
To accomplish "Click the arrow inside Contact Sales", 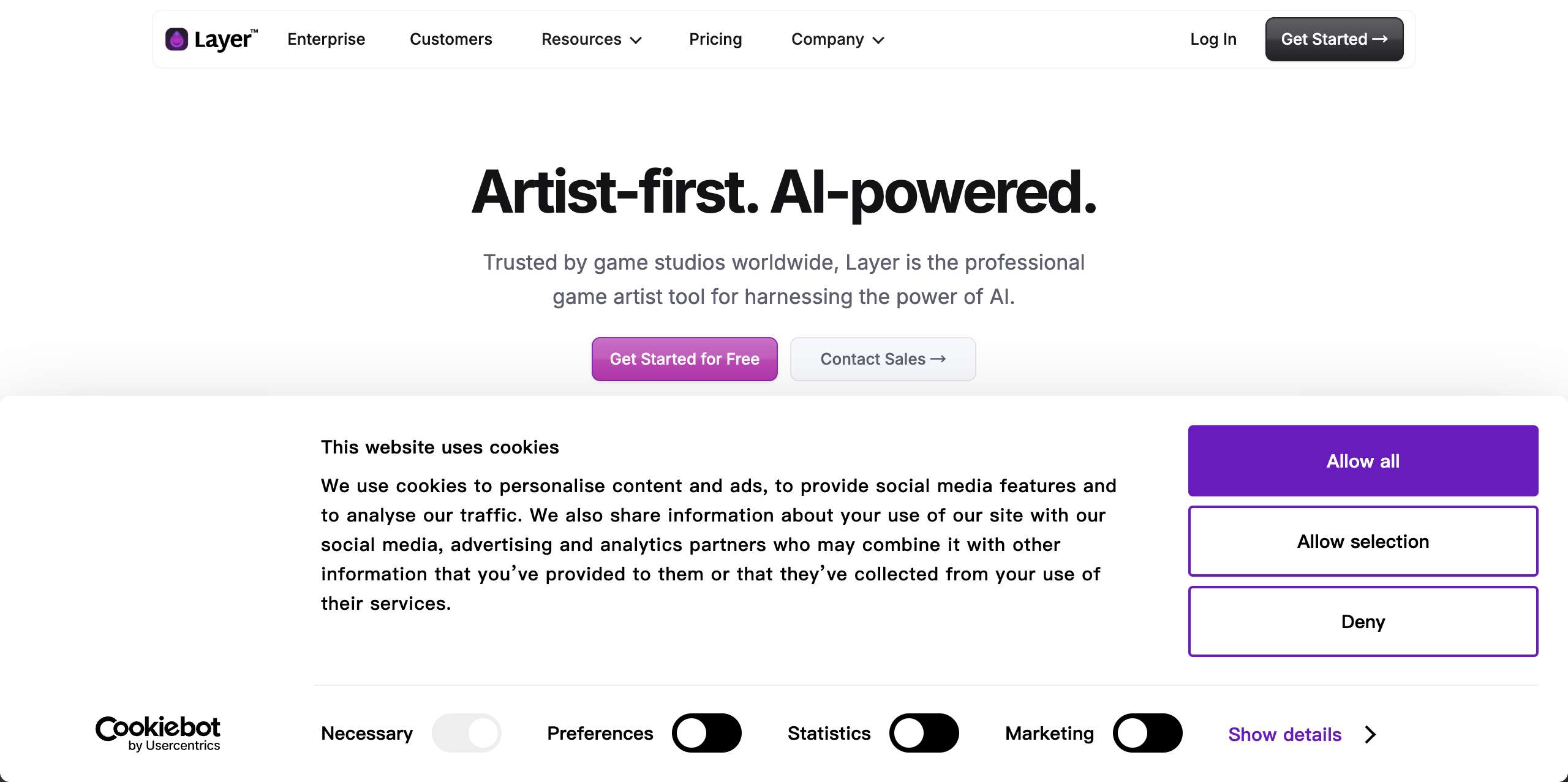I will click(x=938, y=359).
